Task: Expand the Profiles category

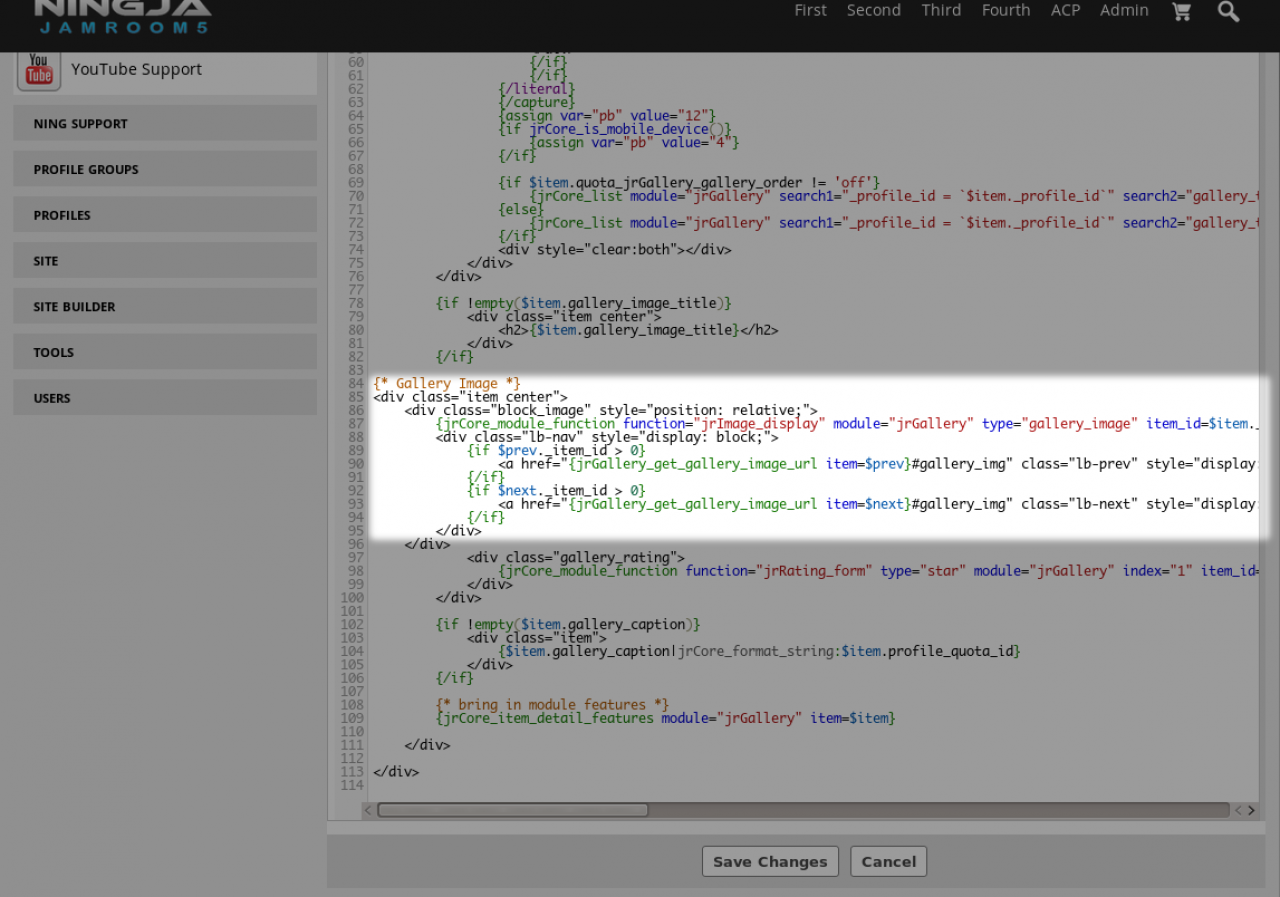Action: pyautogui.click(x=62, y=216)
